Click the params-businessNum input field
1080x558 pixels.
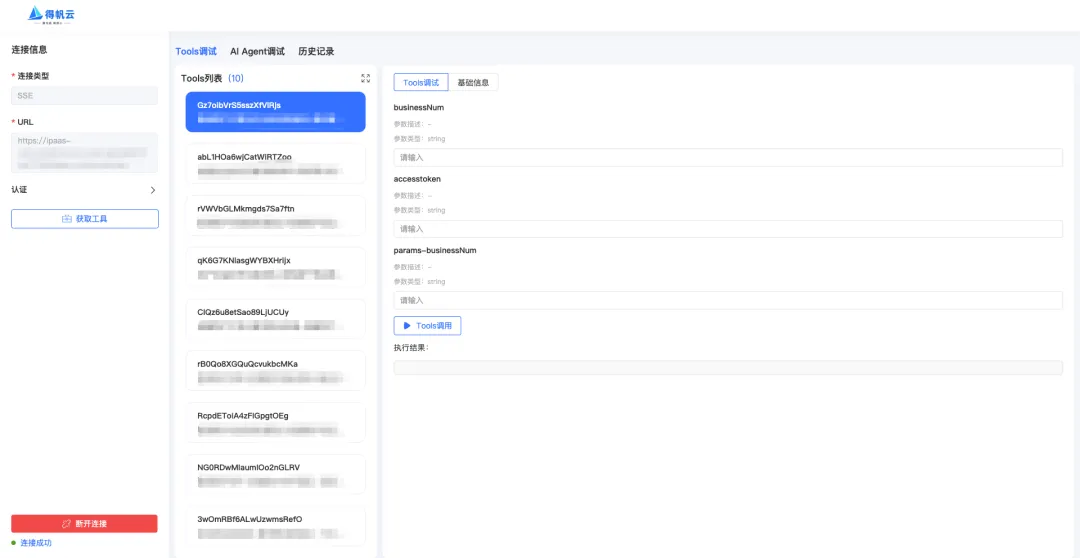[x=728, y=300]
